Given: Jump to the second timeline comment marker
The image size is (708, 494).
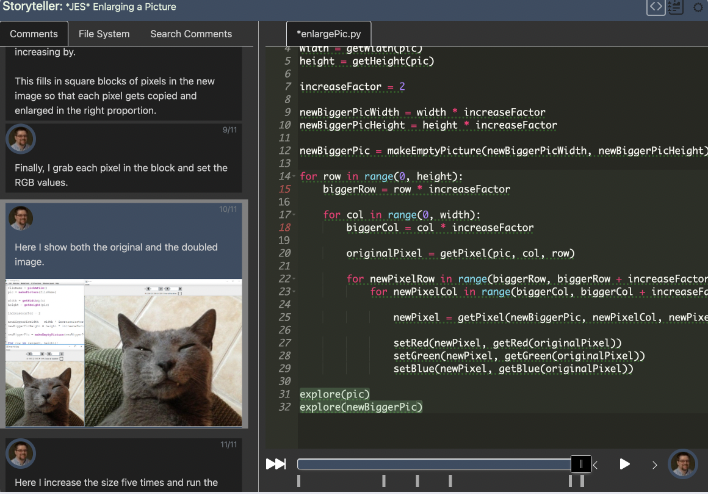Looking at the screenshot, I should coord(384,481).
